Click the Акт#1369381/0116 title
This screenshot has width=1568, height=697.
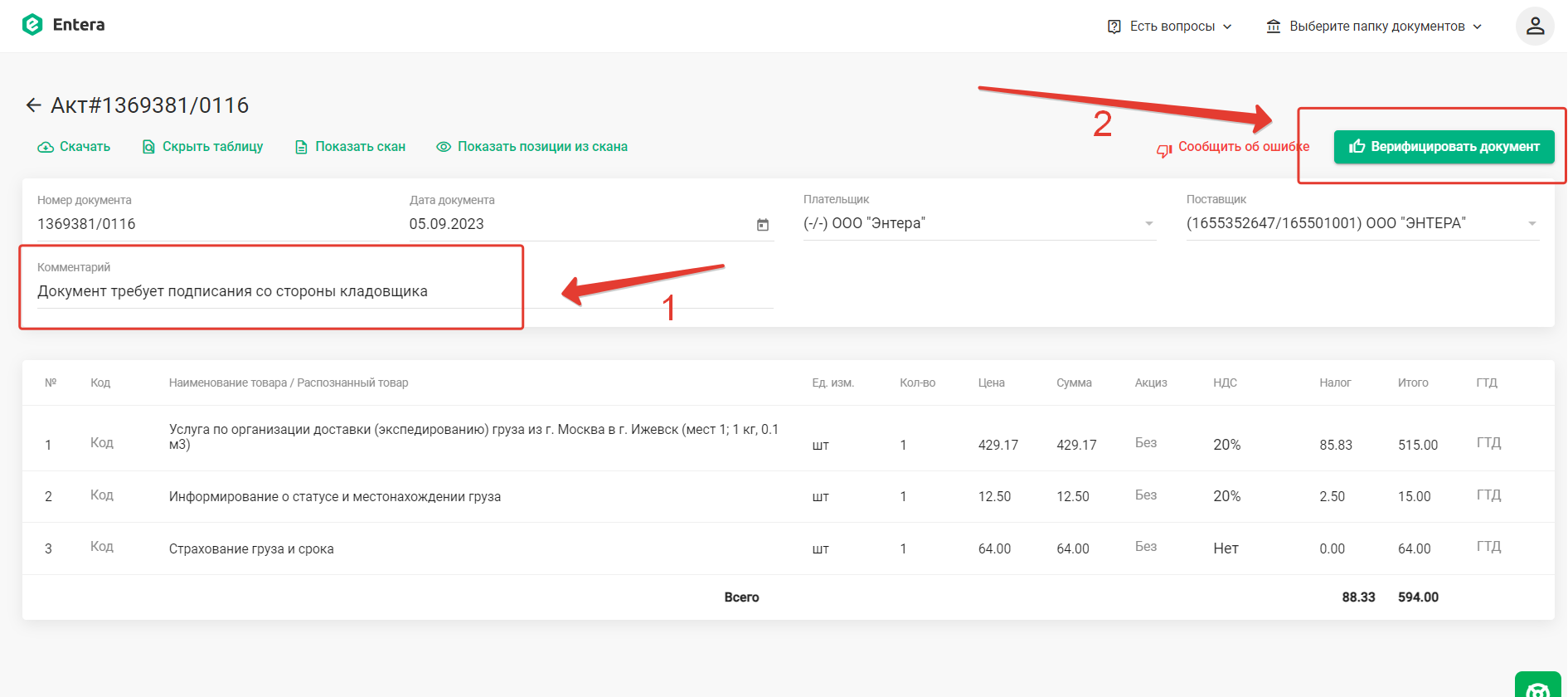pyautogui.click(x=150, y=105)
